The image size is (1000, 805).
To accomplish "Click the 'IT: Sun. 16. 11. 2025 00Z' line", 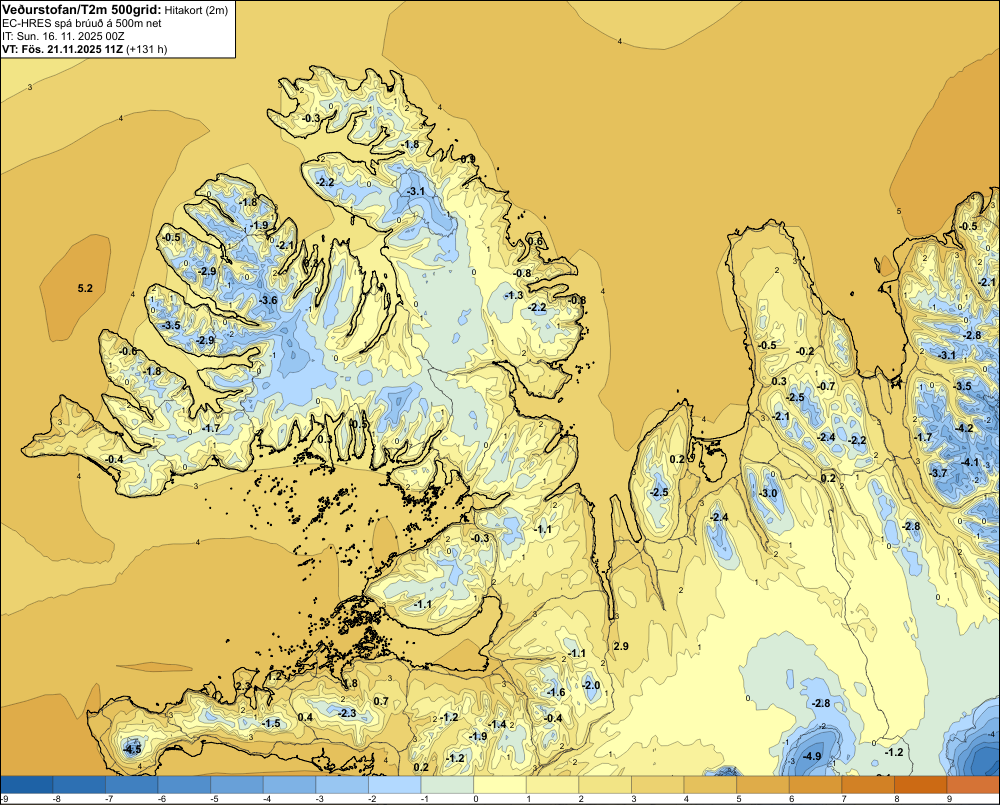I will (64, 36).
